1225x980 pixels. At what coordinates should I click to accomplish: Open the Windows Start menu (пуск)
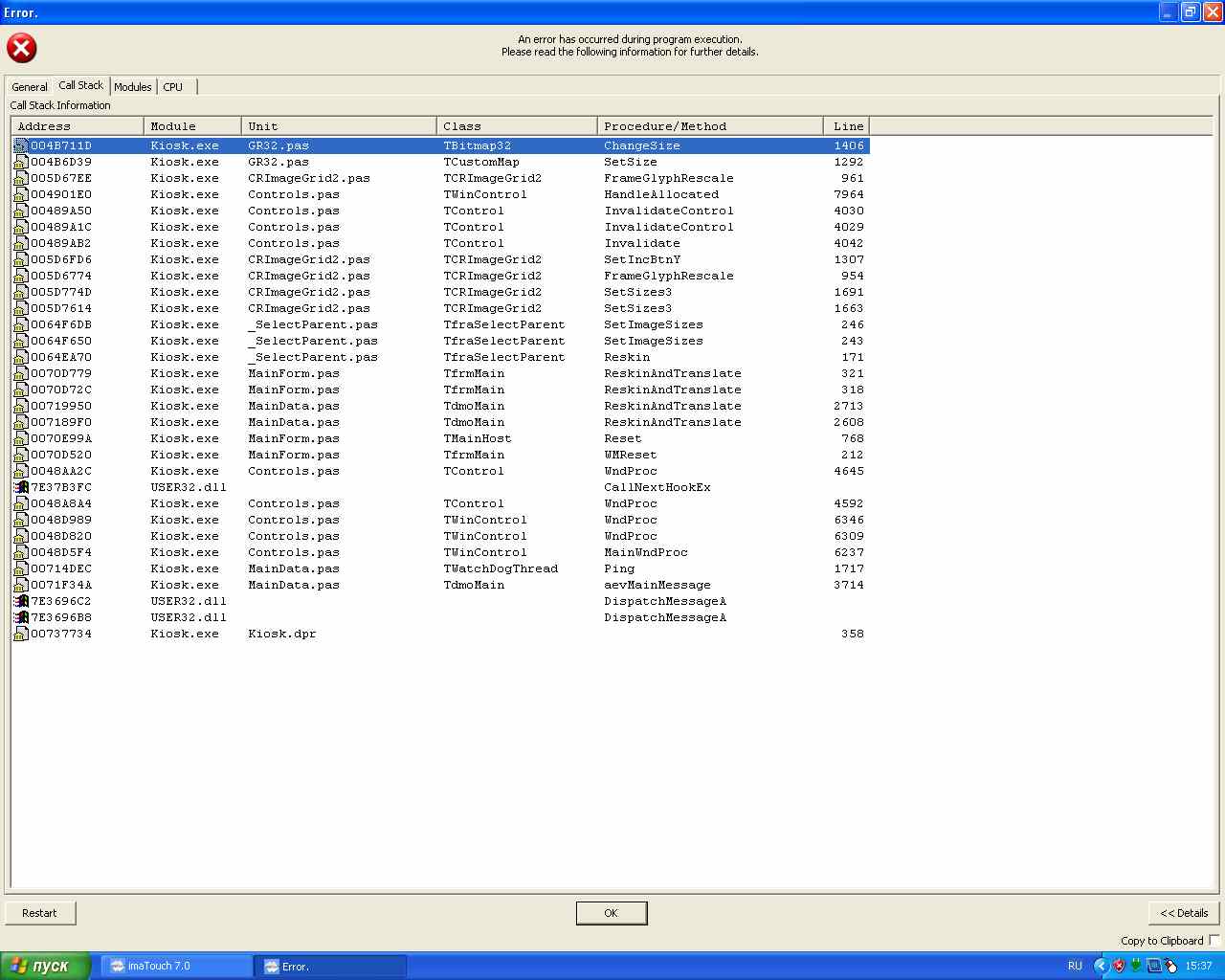tap(46, 966)
